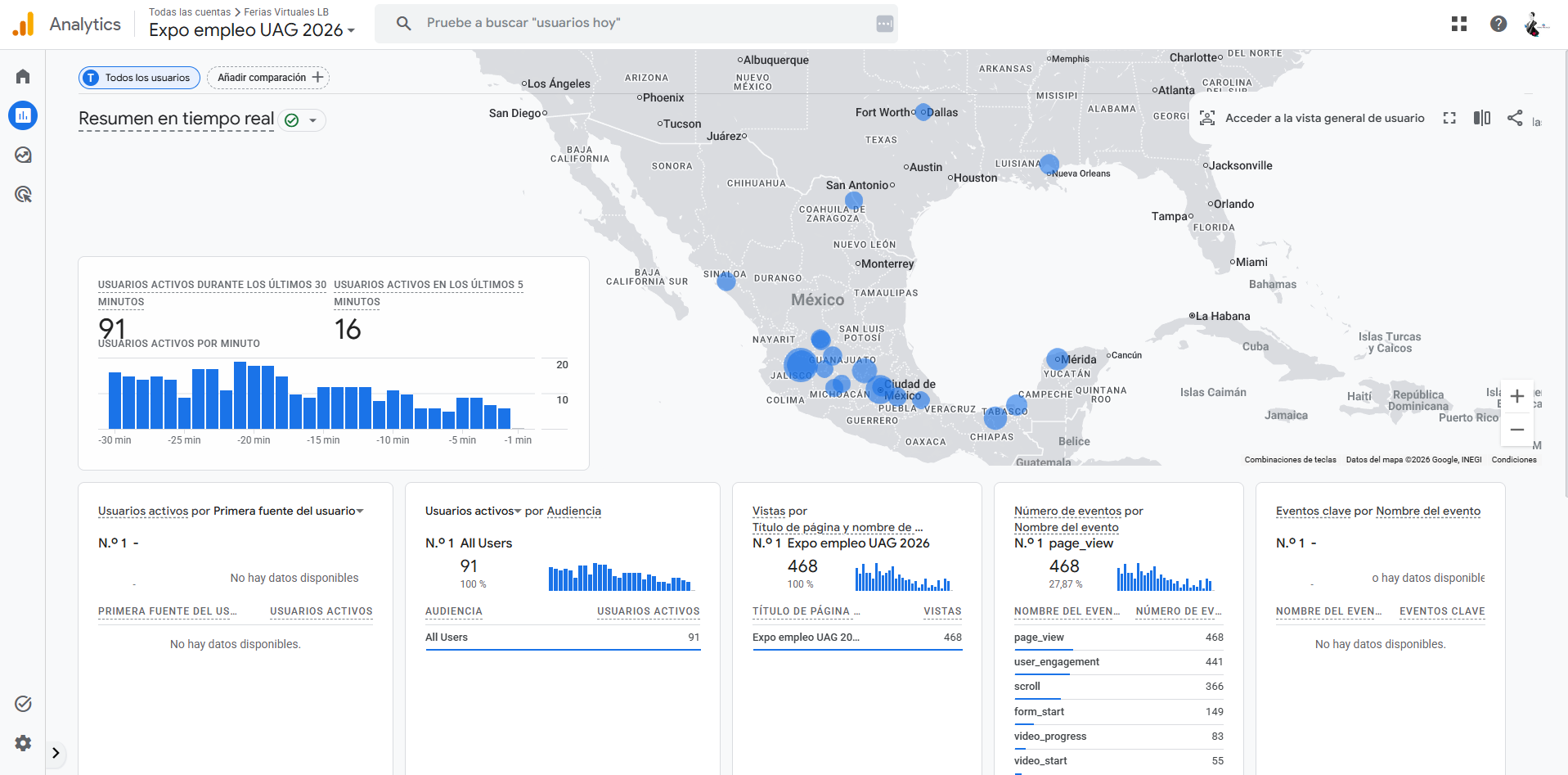Click Nombre del evento link in key events card
This screenshot has height=775, width=1568.
pos(1428,511)
